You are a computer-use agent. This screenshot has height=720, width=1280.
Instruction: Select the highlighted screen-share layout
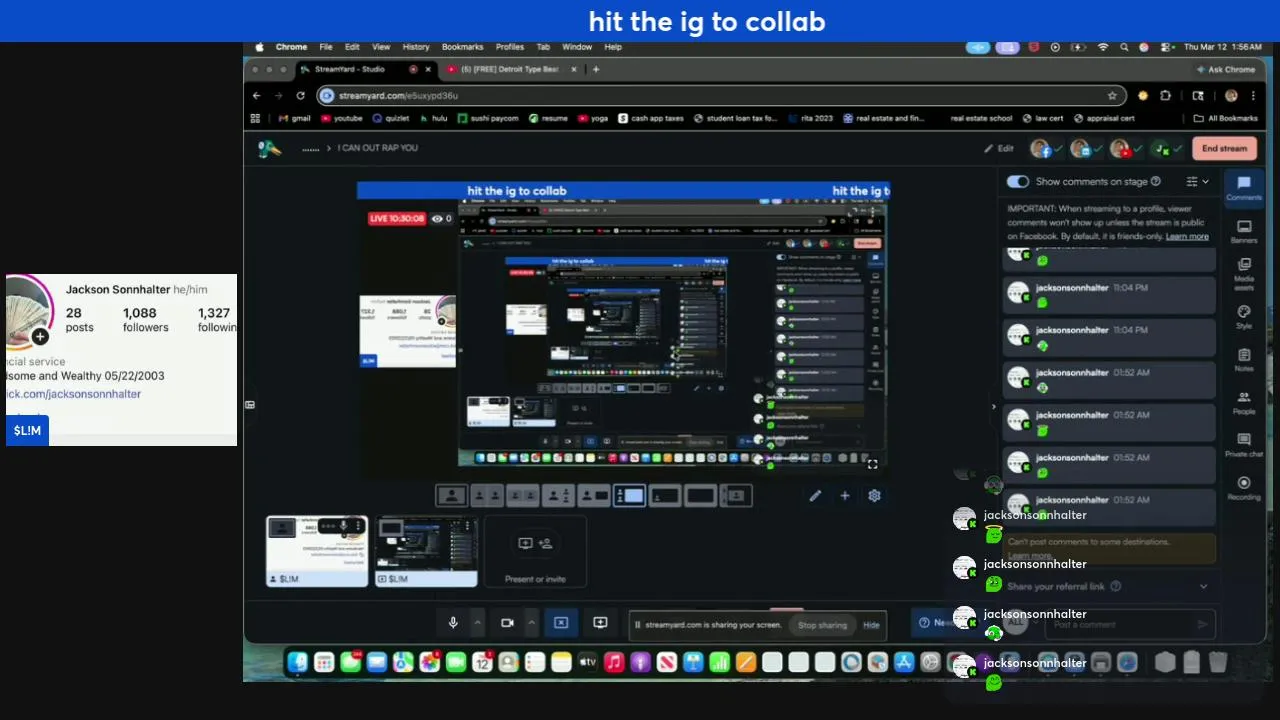pos(629,495)
